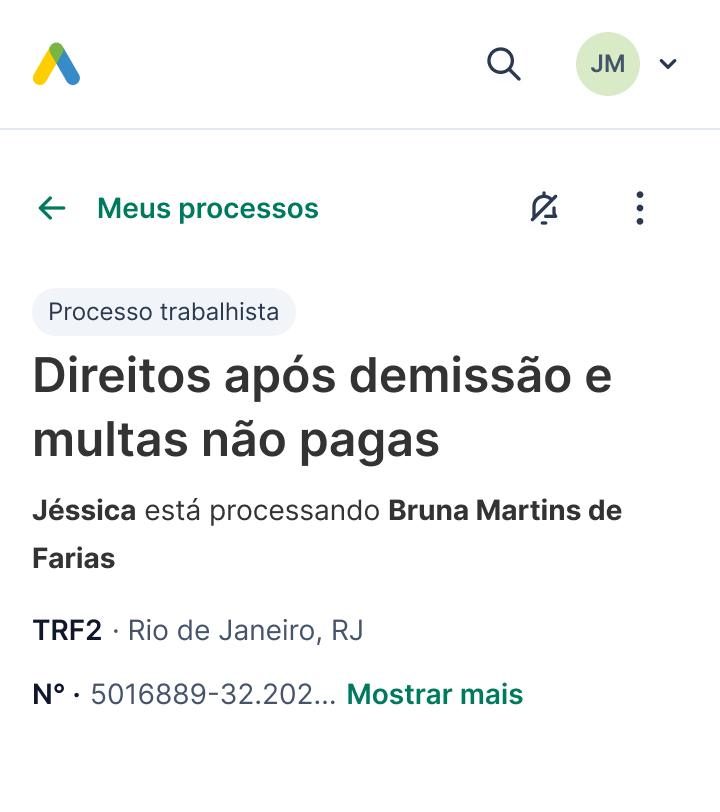Click the defendant name Bruna Martins de
The width and height of the screenshot is (720, 812).
(x=504, y=511)
